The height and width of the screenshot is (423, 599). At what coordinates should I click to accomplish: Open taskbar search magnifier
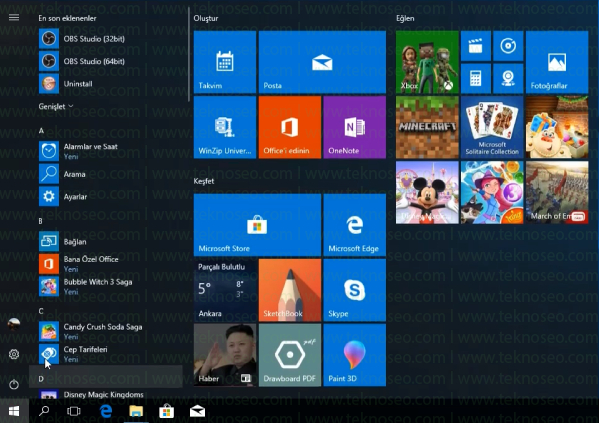click(x=44, y=411)
